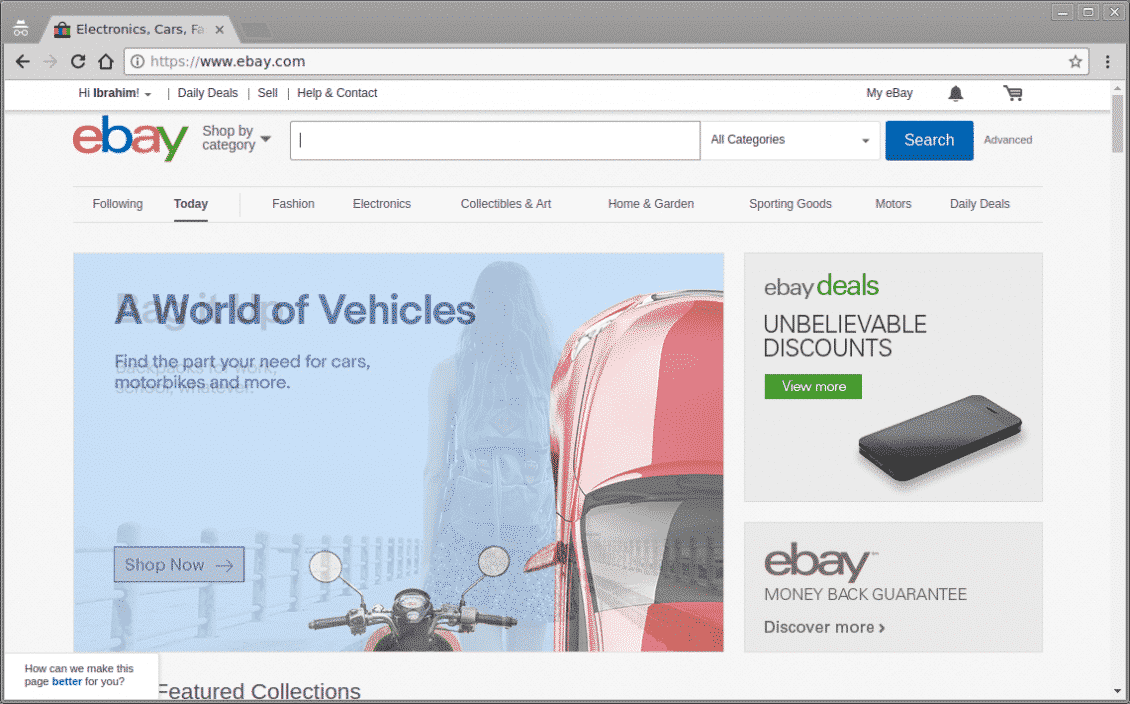
Task: Open the Home & Garden tab
Action: pos(651,204)
